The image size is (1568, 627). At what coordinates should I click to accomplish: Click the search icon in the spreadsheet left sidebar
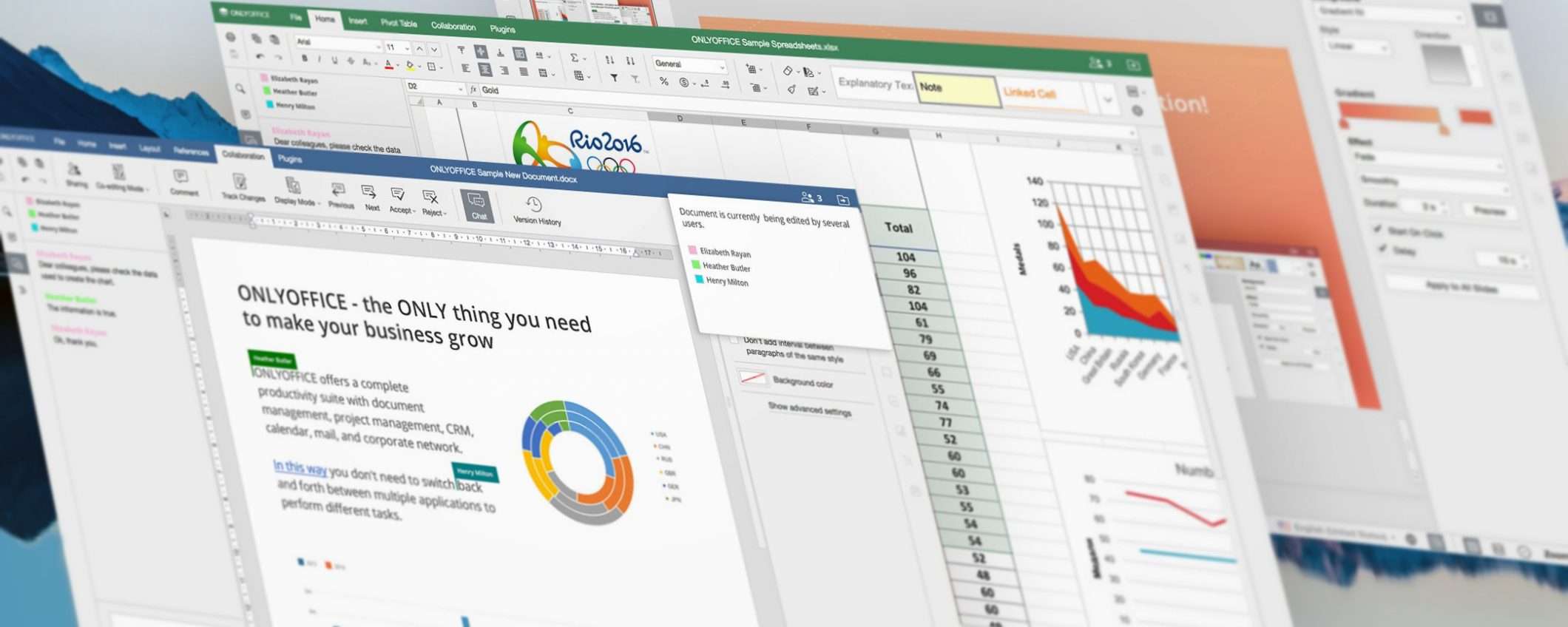[x=240, y=89]
